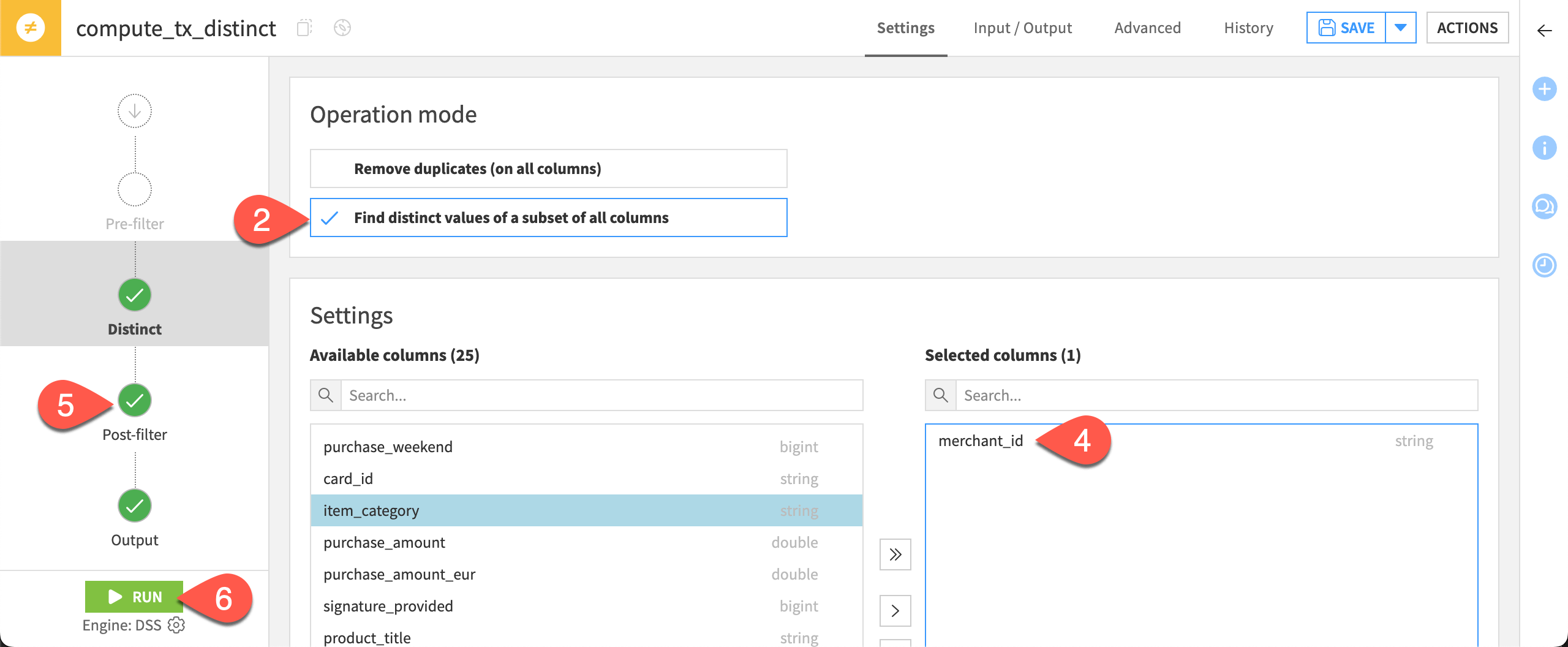
Task: Select purchase_amount_eur in available columns
Action: [587, 575]
